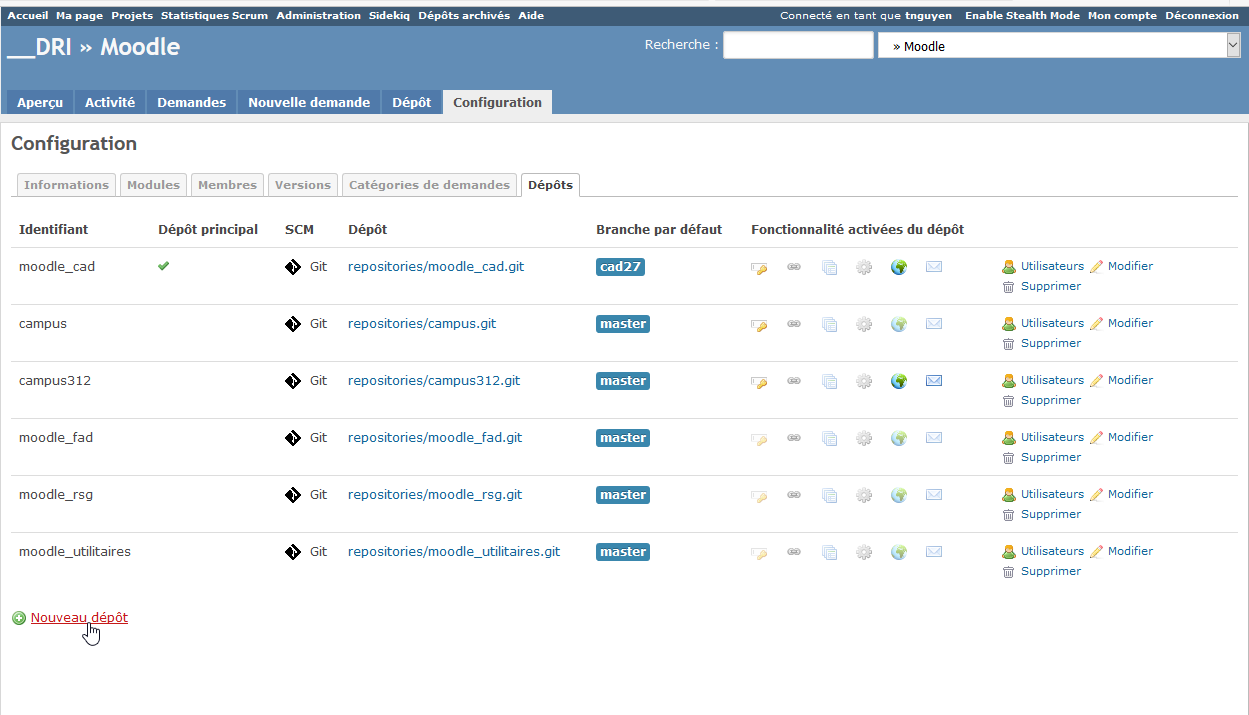Open Statistiques Scrum in the top menu
This screenshot has width=1249, height=715.
click(214, 16)
